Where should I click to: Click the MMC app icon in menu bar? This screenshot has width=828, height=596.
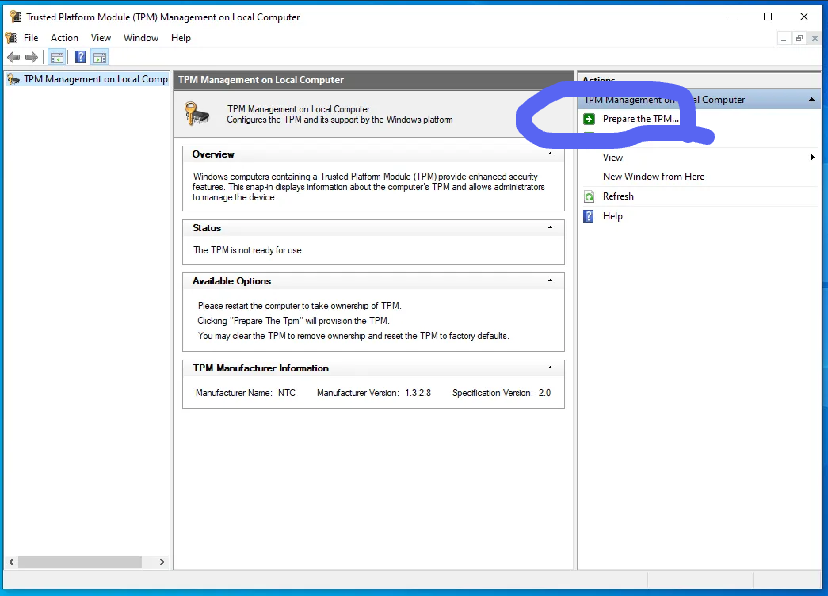click(11, 38)
